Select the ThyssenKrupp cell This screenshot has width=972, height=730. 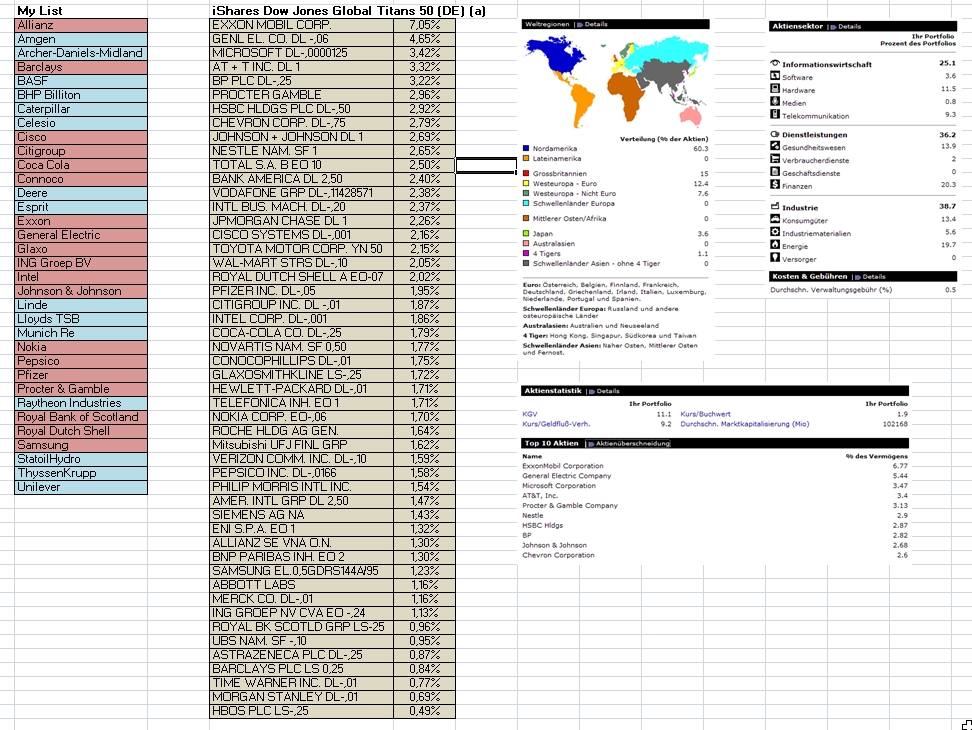[81, 473]
